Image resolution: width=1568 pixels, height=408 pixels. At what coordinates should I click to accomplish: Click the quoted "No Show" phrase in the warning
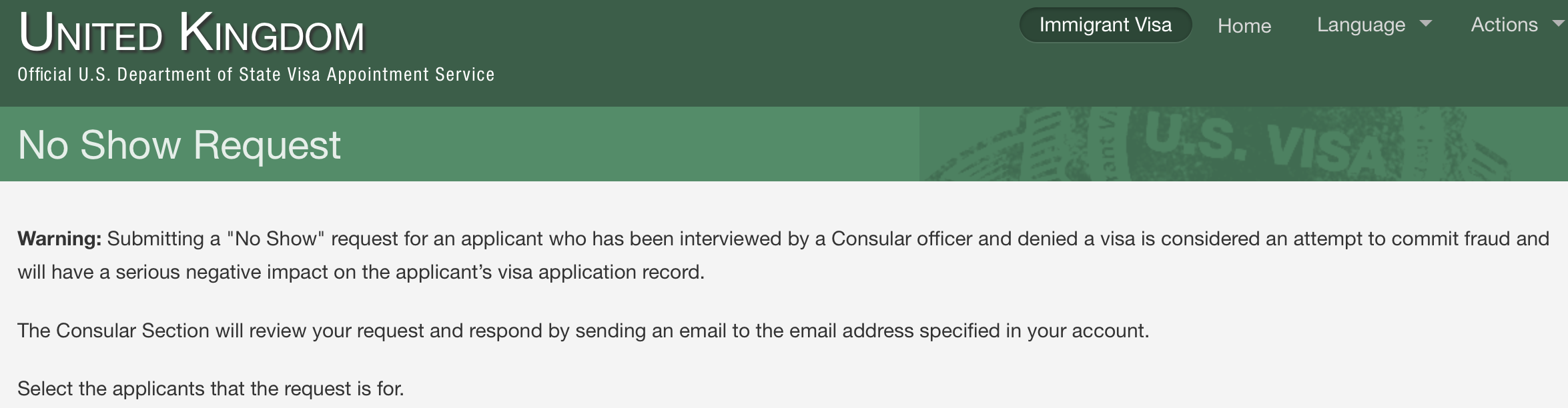(276, 239)
